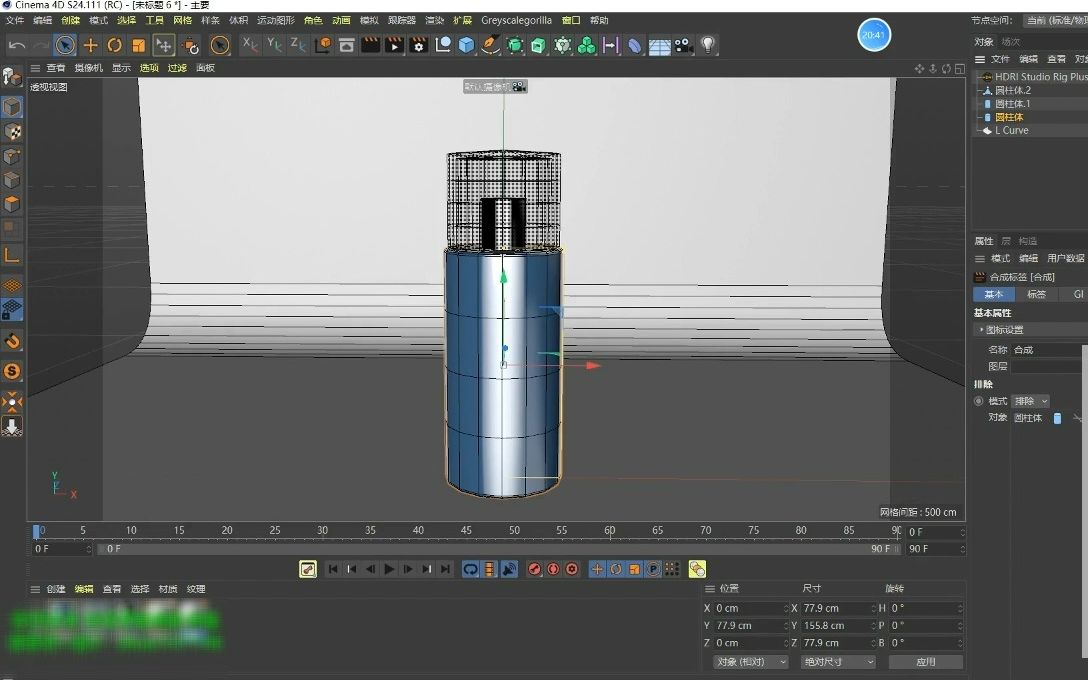Toggle the X axis lock in the toolbar

247,44
